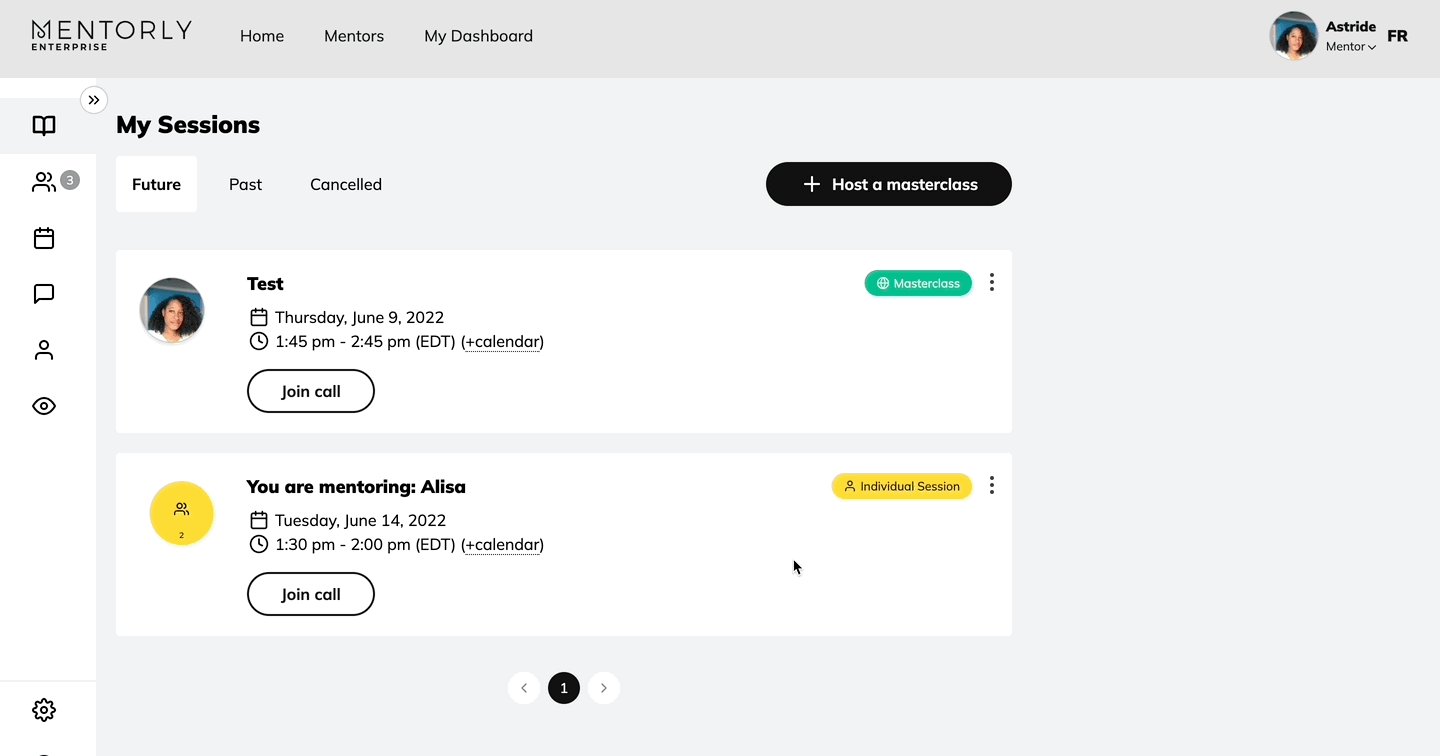
Task: Open the sessions book icon in sidebar
Action: (44, 126)
